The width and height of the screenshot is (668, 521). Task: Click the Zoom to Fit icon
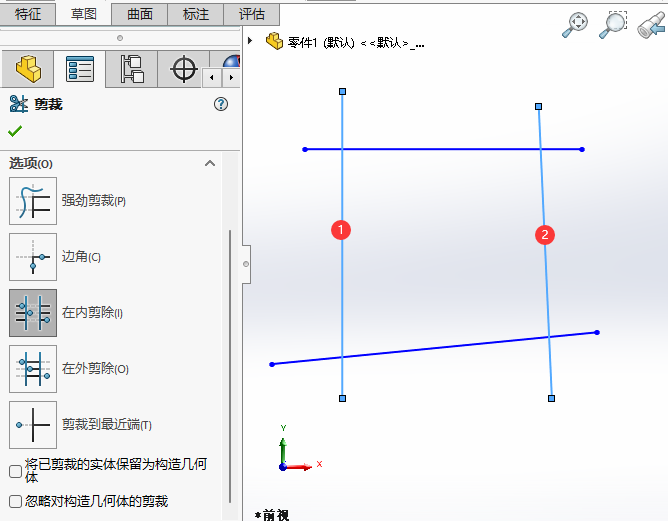click(575, 25)
